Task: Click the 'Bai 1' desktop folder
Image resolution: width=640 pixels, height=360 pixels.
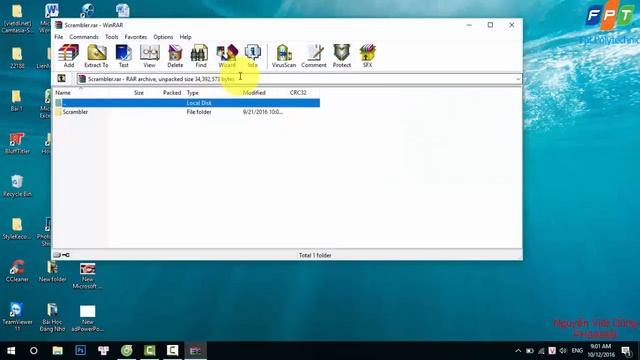Action: [x=17, y=101]
